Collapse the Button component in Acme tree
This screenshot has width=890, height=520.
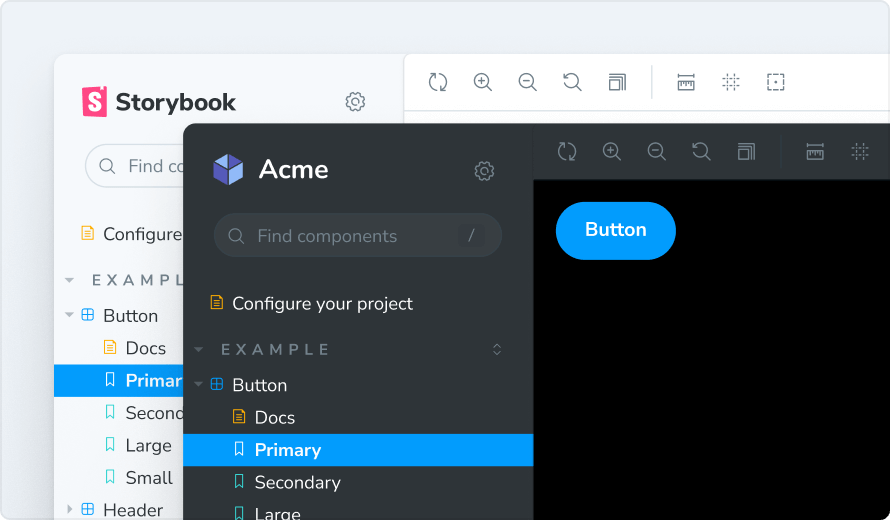(199, 385)
